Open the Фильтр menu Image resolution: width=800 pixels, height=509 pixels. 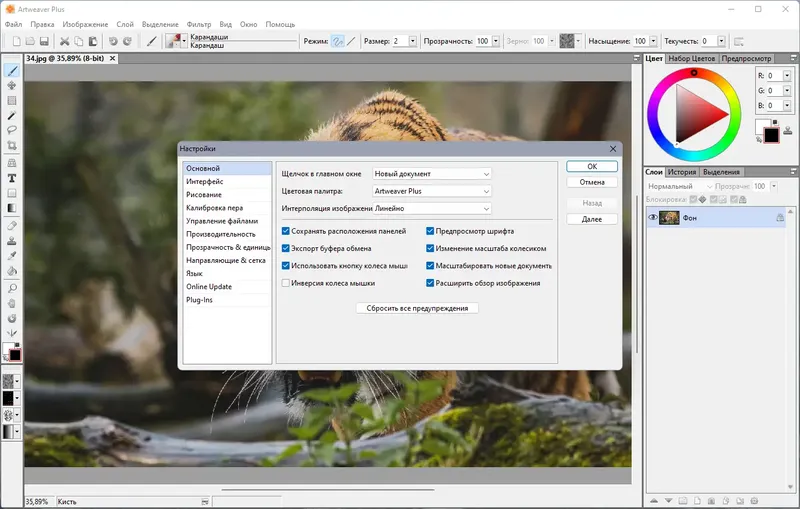[198, 24]
